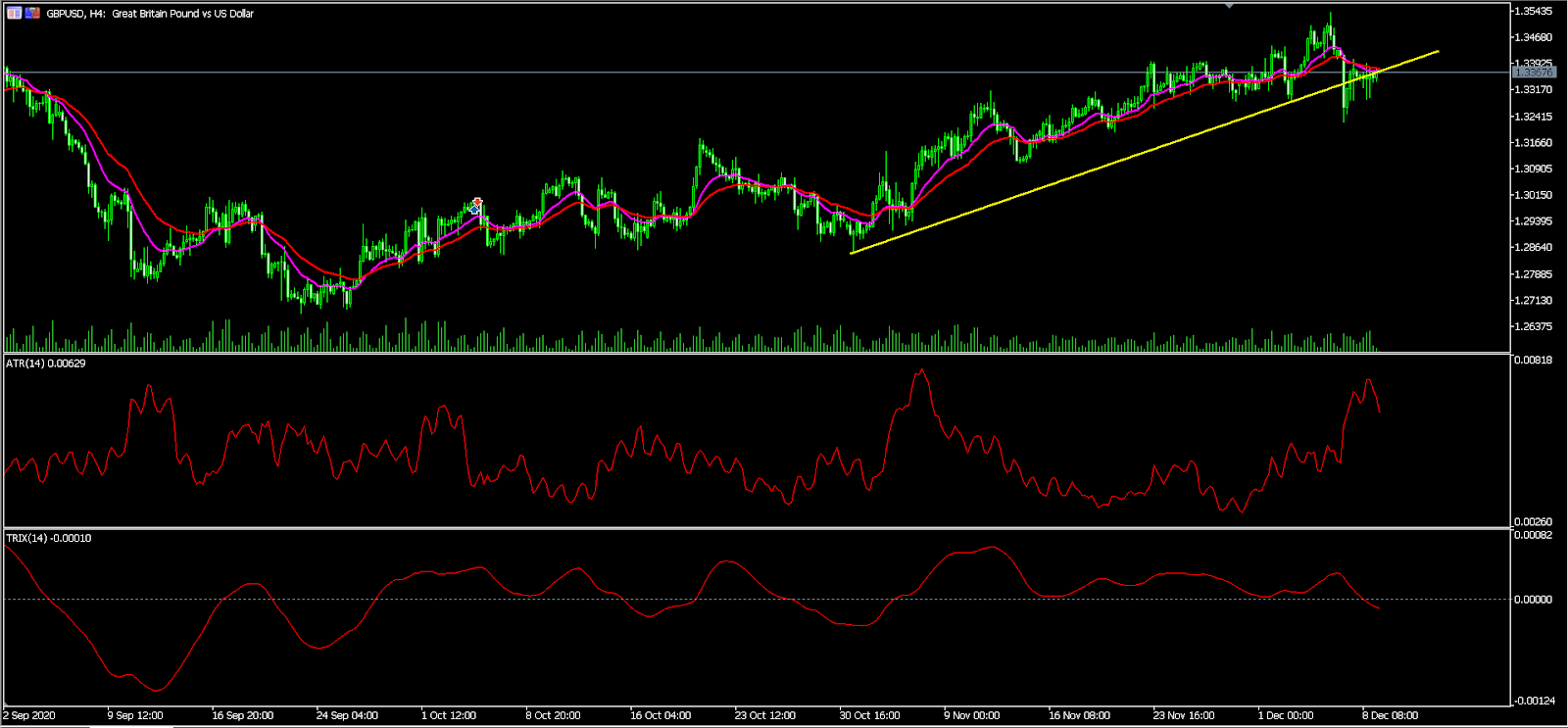Click the TRIX zero level label 0.00000

point(1534,600)
